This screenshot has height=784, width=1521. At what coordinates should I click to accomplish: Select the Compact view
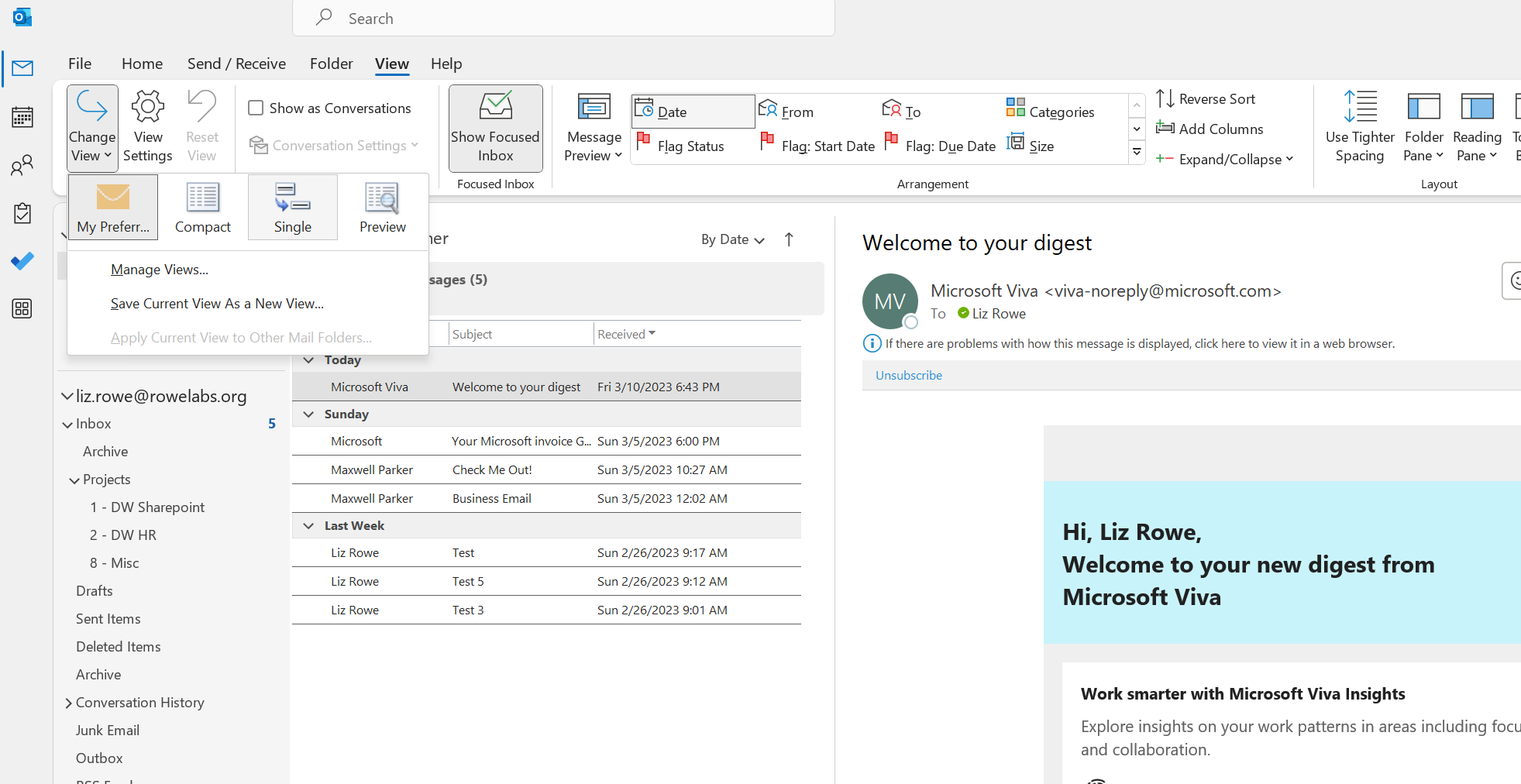click(x=203, y=208)
